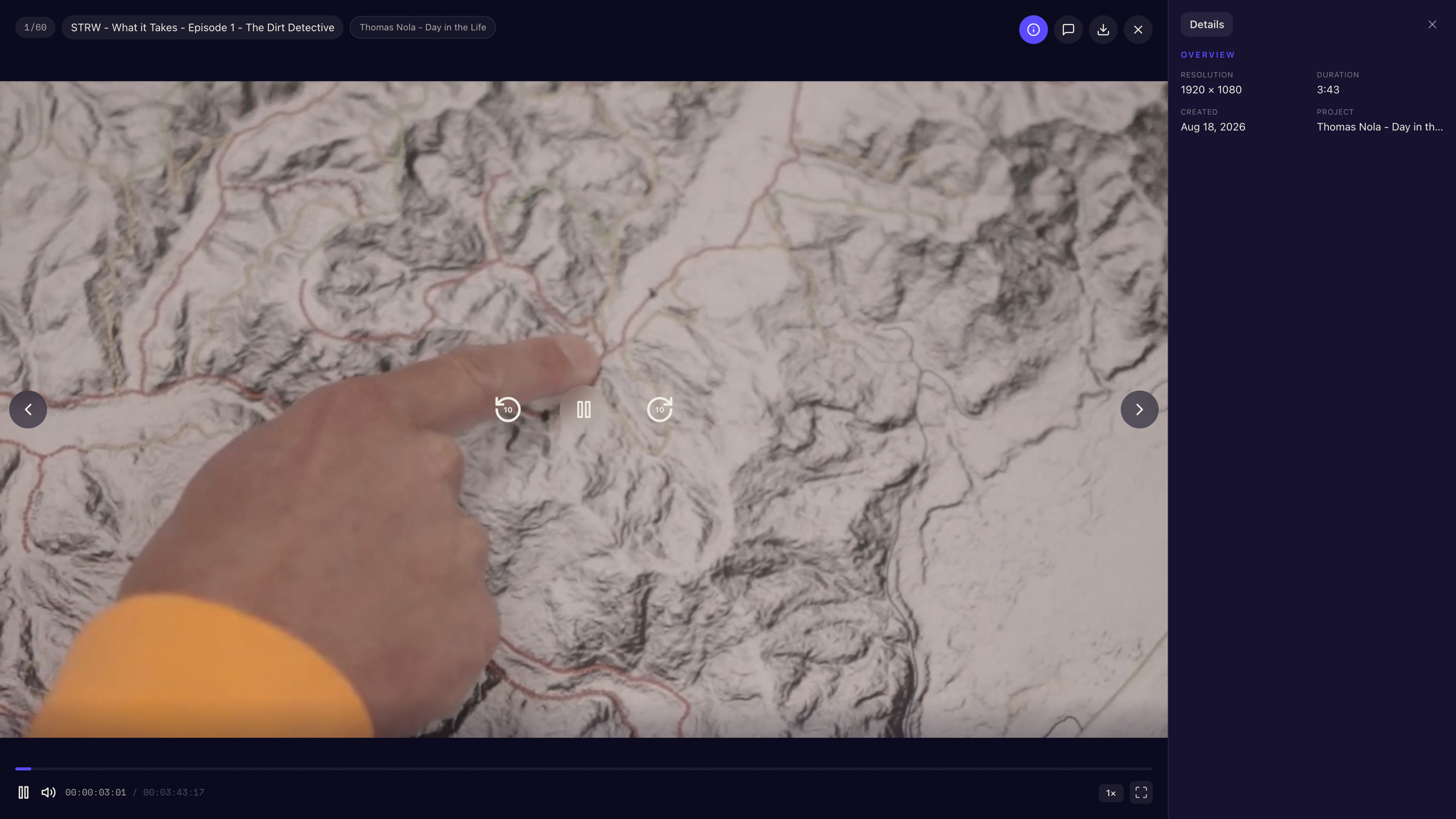
Task: Mute the video volume
Action: tap(48, 792)
